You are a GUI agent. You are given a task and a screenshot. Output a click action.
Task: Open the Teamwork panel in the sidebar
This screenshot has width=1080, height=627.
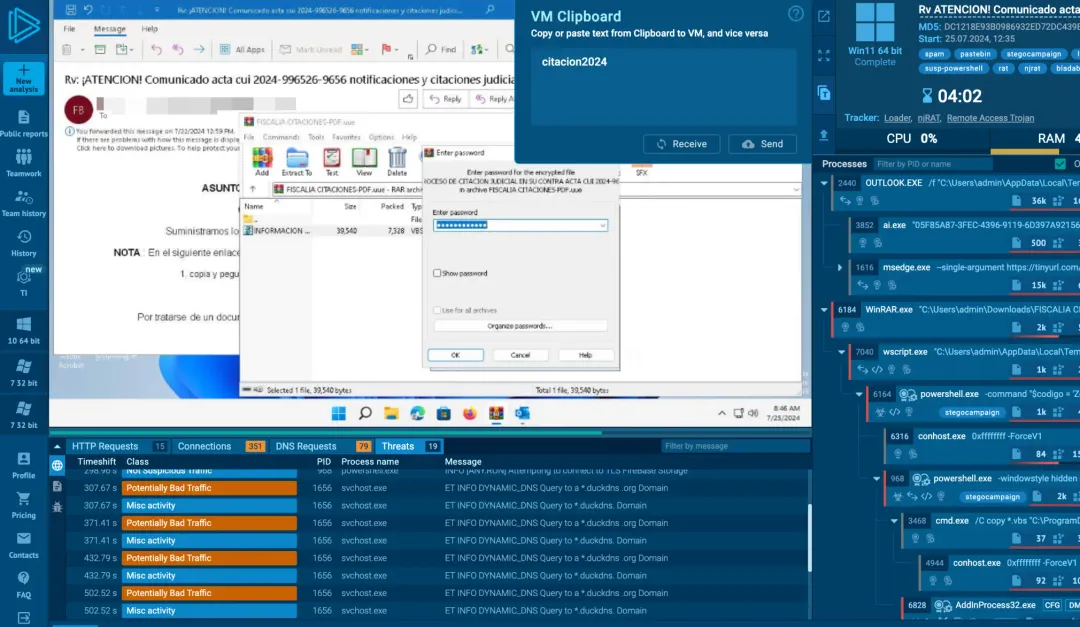point(24,163)
